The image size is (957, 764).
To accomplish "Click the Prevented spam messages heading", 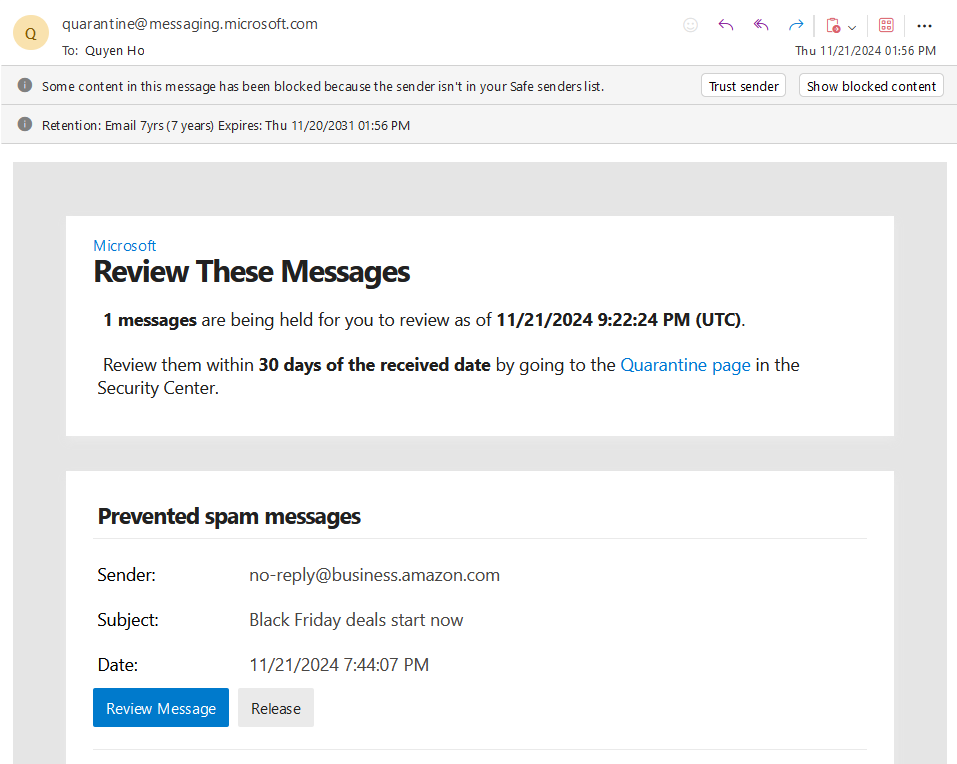I will pos(229,517).
